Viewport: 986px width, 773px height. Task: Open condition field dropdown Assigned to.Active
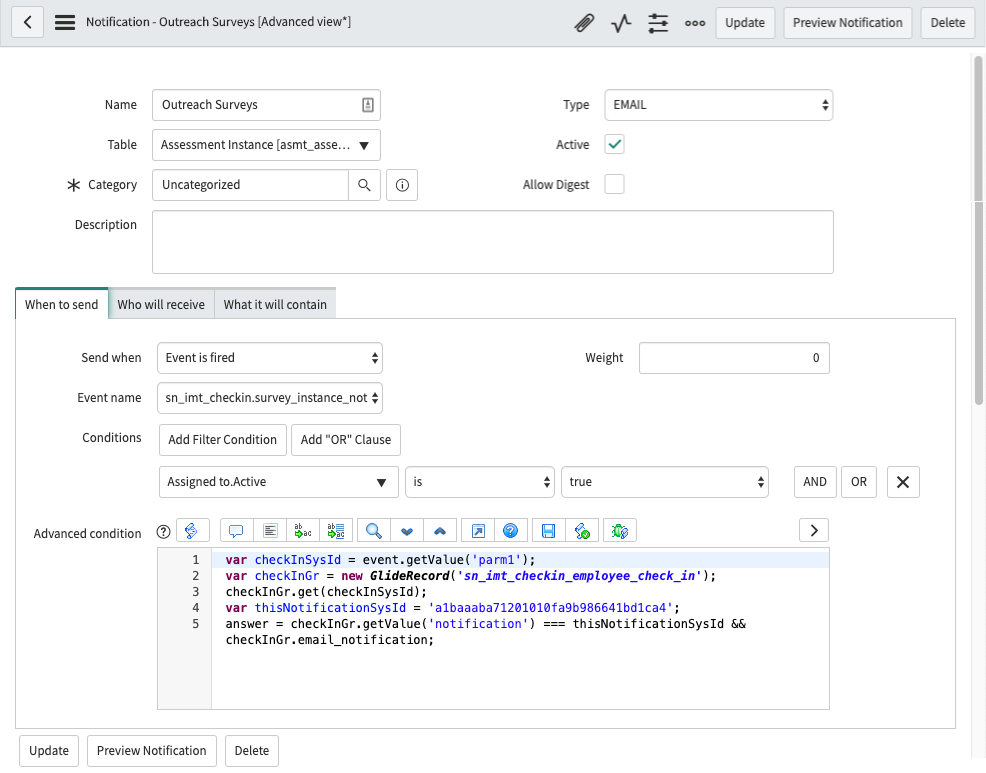click(279, 482)
